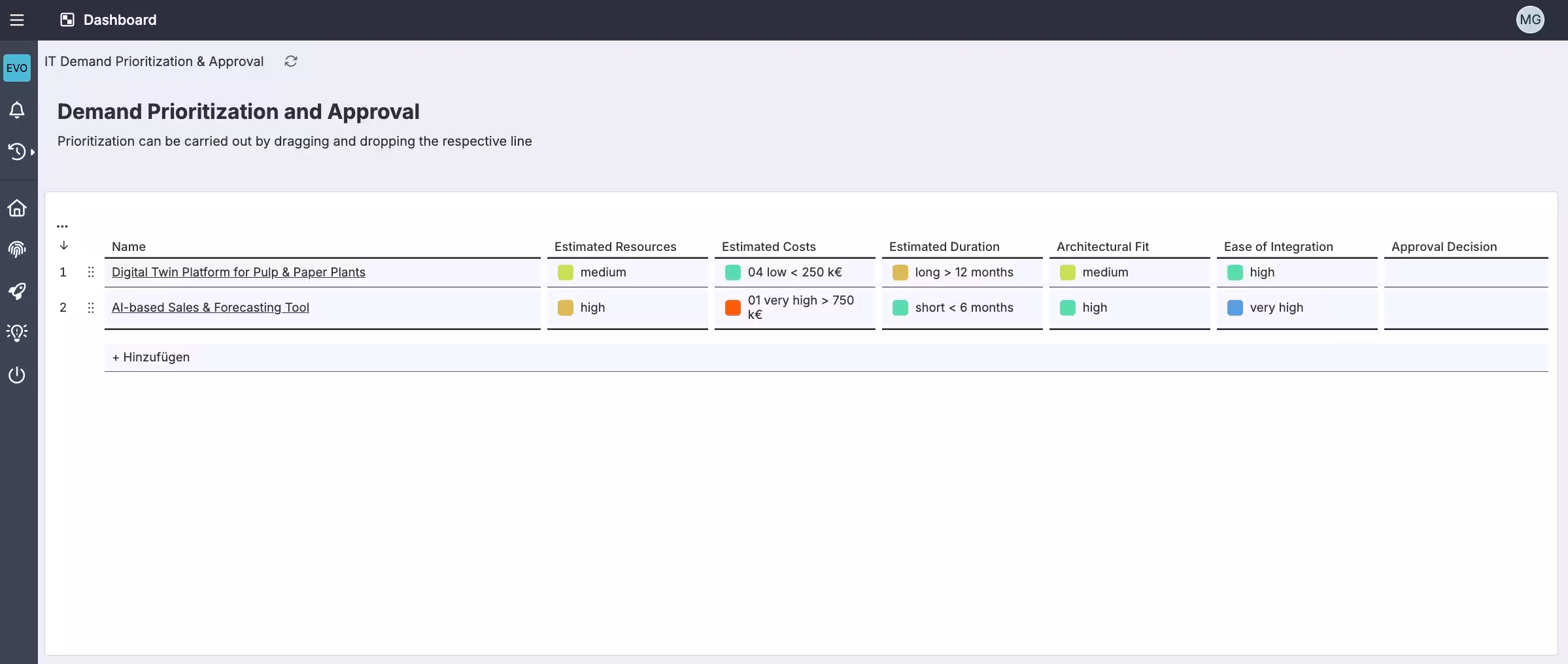Open the table options ellipsis menu
This screenshot has height=664, width=1568.
[x=62, y=225]
